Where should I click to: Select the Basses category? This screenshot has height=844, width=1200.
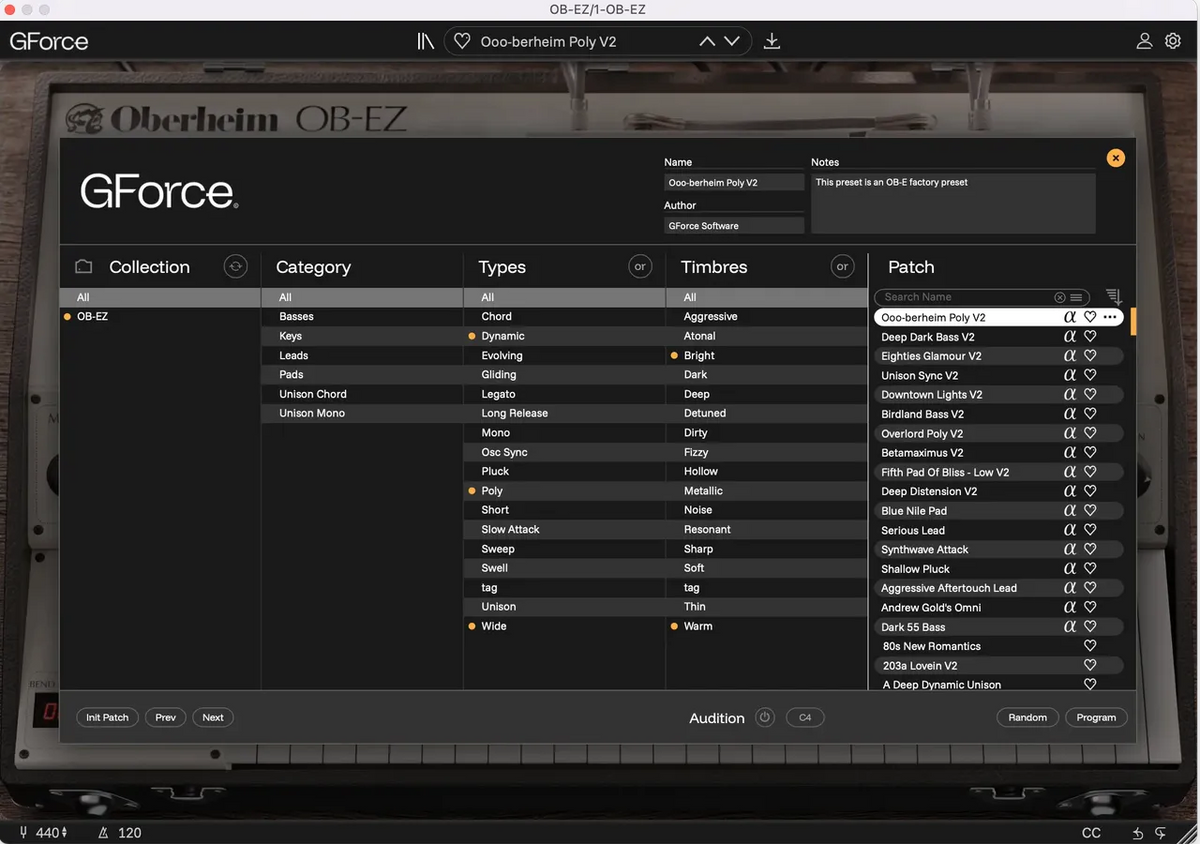[x=362, y=316]
